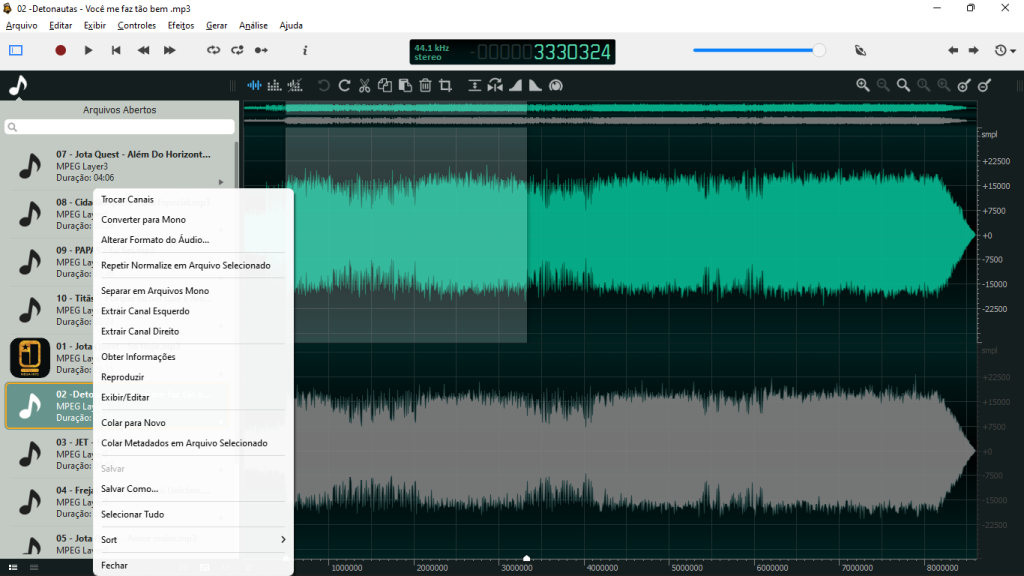Select the waveform view icon

(254, 86)
